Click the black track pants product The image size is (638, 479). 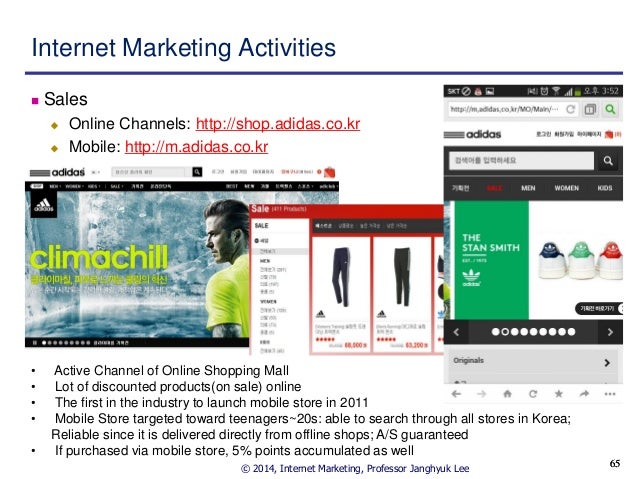pos(402,277)
